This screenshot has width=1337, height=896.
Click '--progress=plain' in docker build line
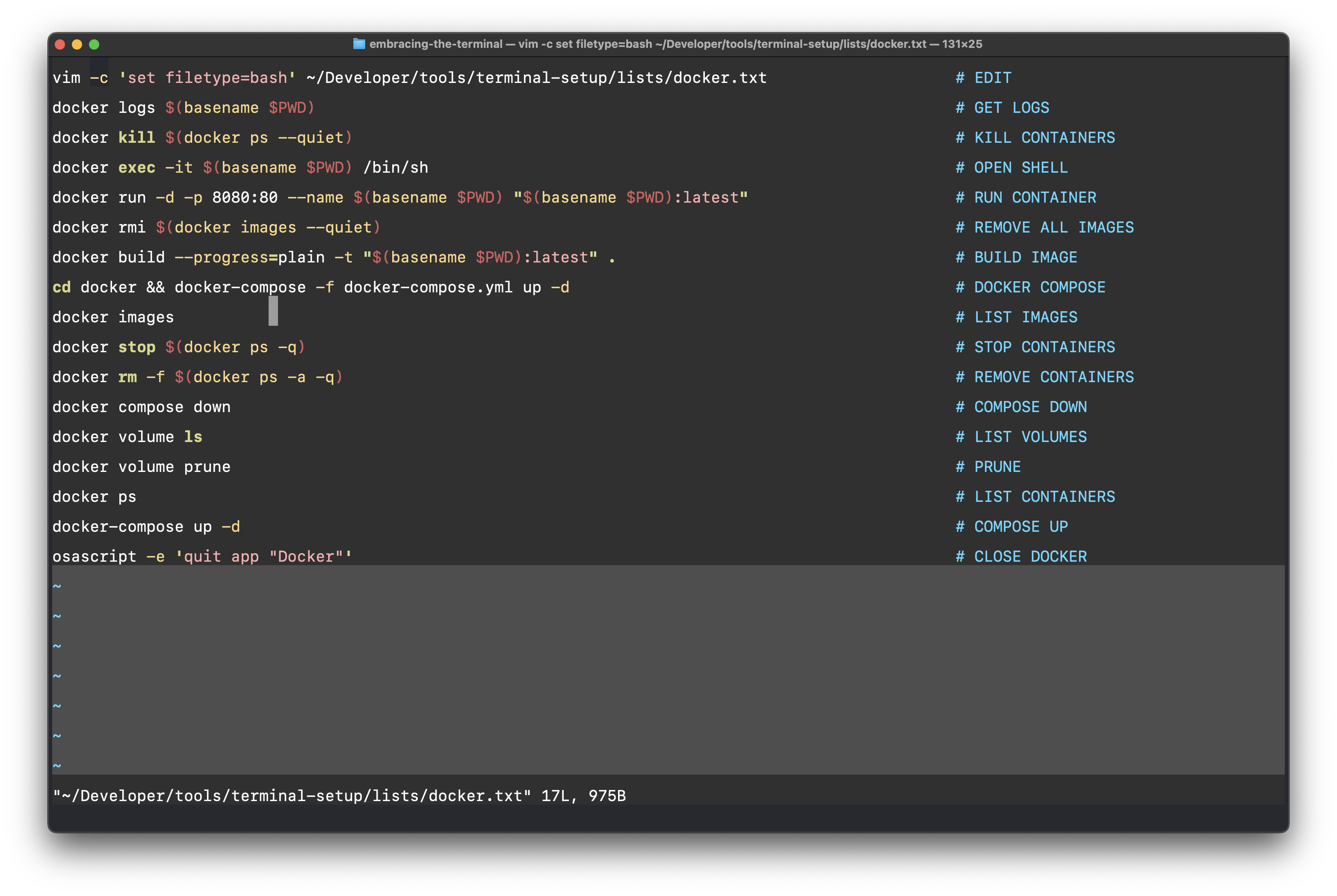pyautogui.click(x=249, y=258)
